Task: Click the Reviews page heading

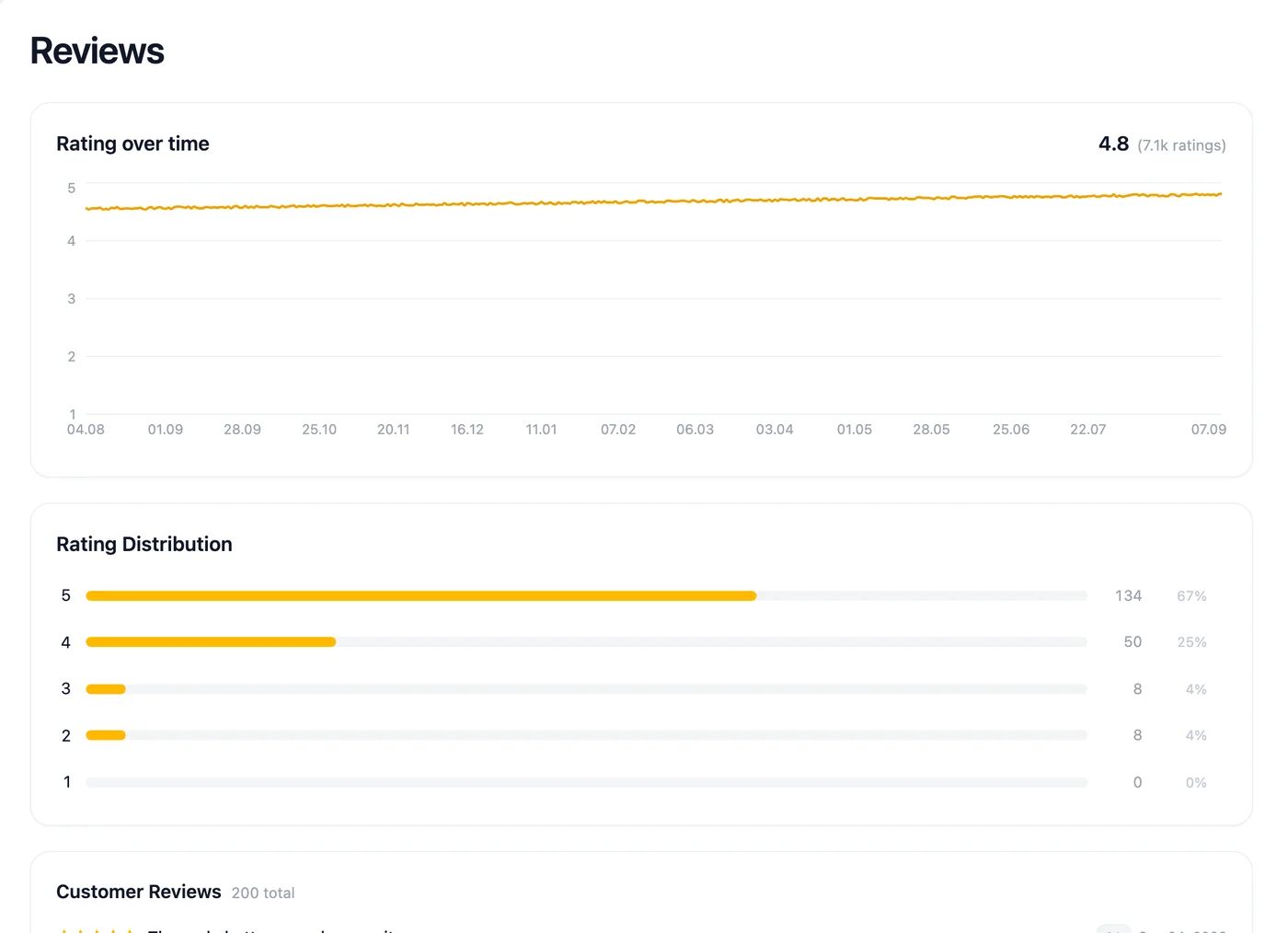Action: (x=97, y=51)
